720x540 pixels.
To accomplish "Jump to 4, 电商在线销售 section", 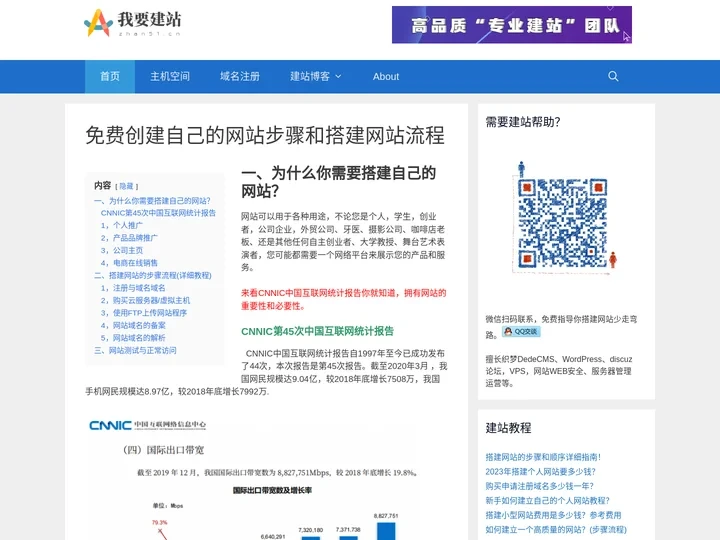I will pos(129,263).
